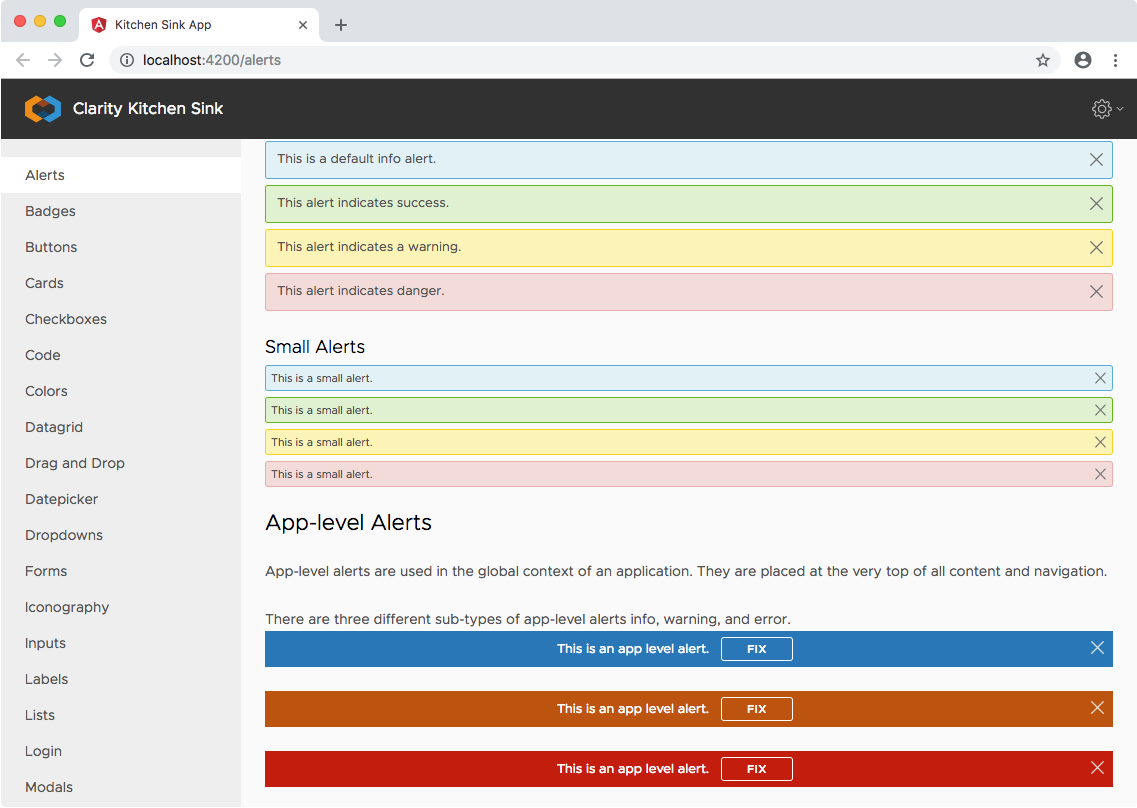Bookmark this page with the star icon

(1043, 60)
